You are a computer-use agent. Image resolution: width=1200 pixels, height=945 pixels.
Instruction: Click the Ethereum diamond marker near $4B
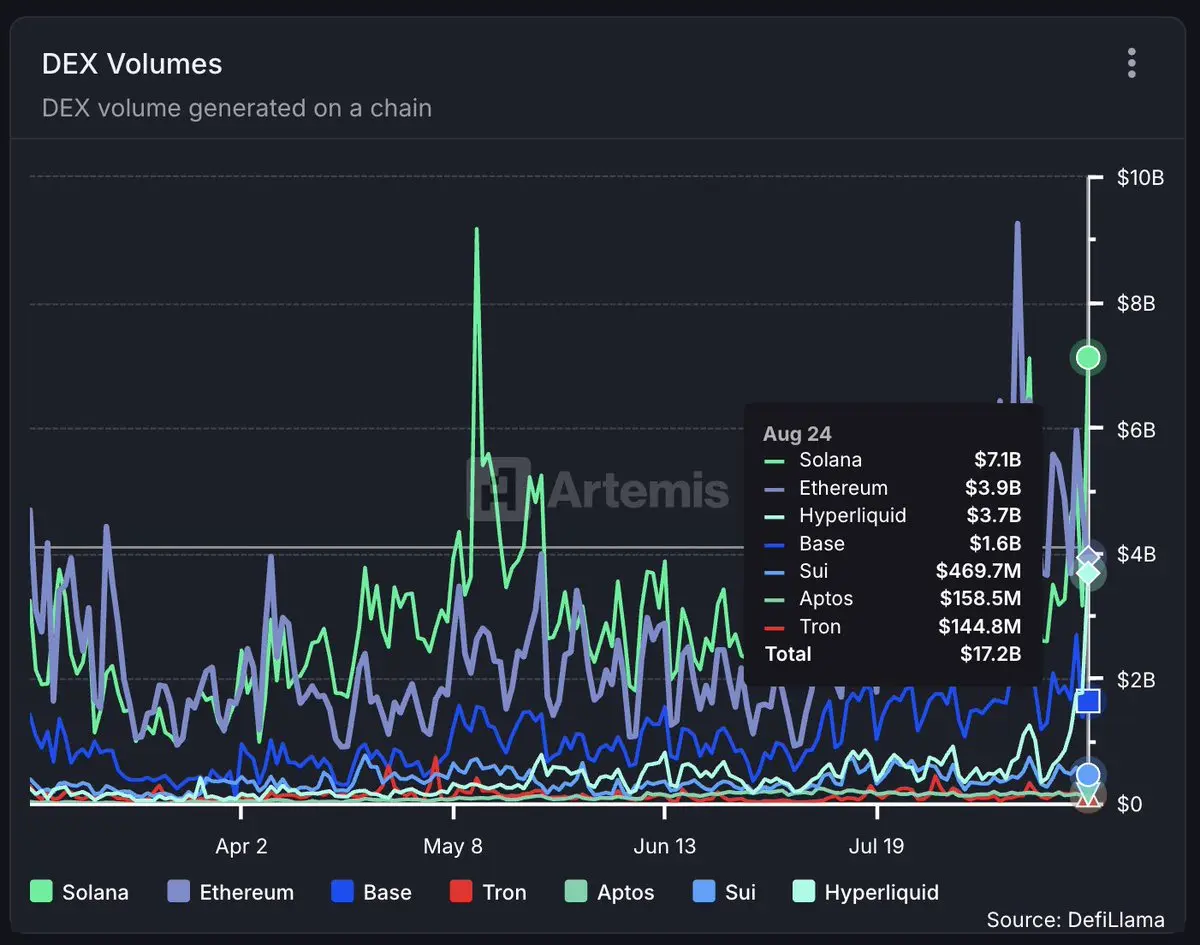1089,556
